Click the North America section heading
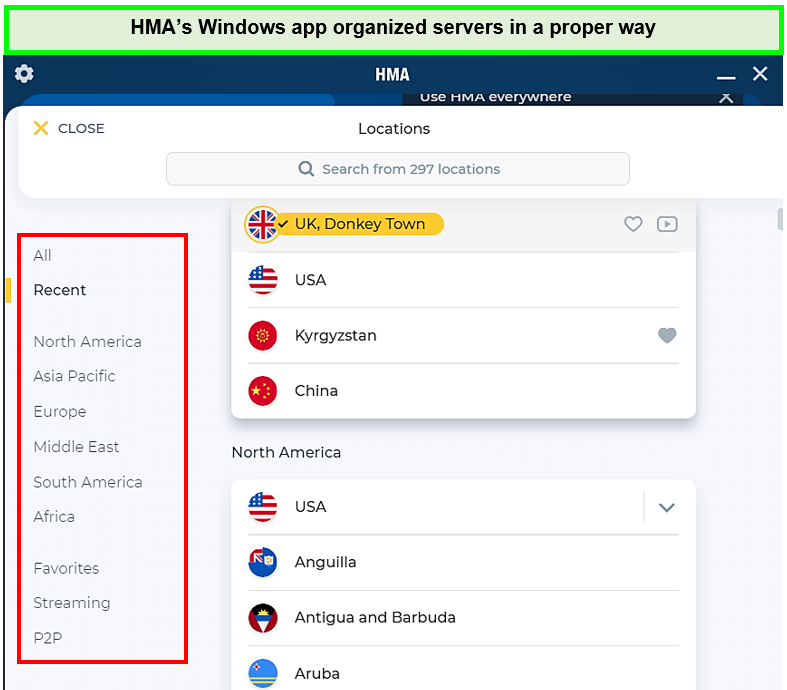Screen dimensions: 787x690 tap(286, 453)
